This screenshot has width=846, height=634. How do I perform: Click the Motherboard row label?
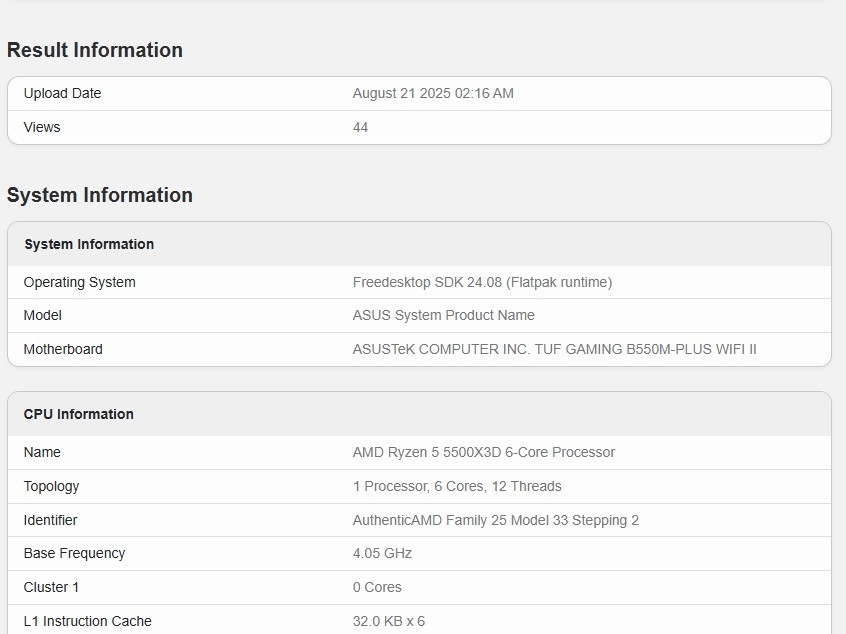(x=63, y=349)
